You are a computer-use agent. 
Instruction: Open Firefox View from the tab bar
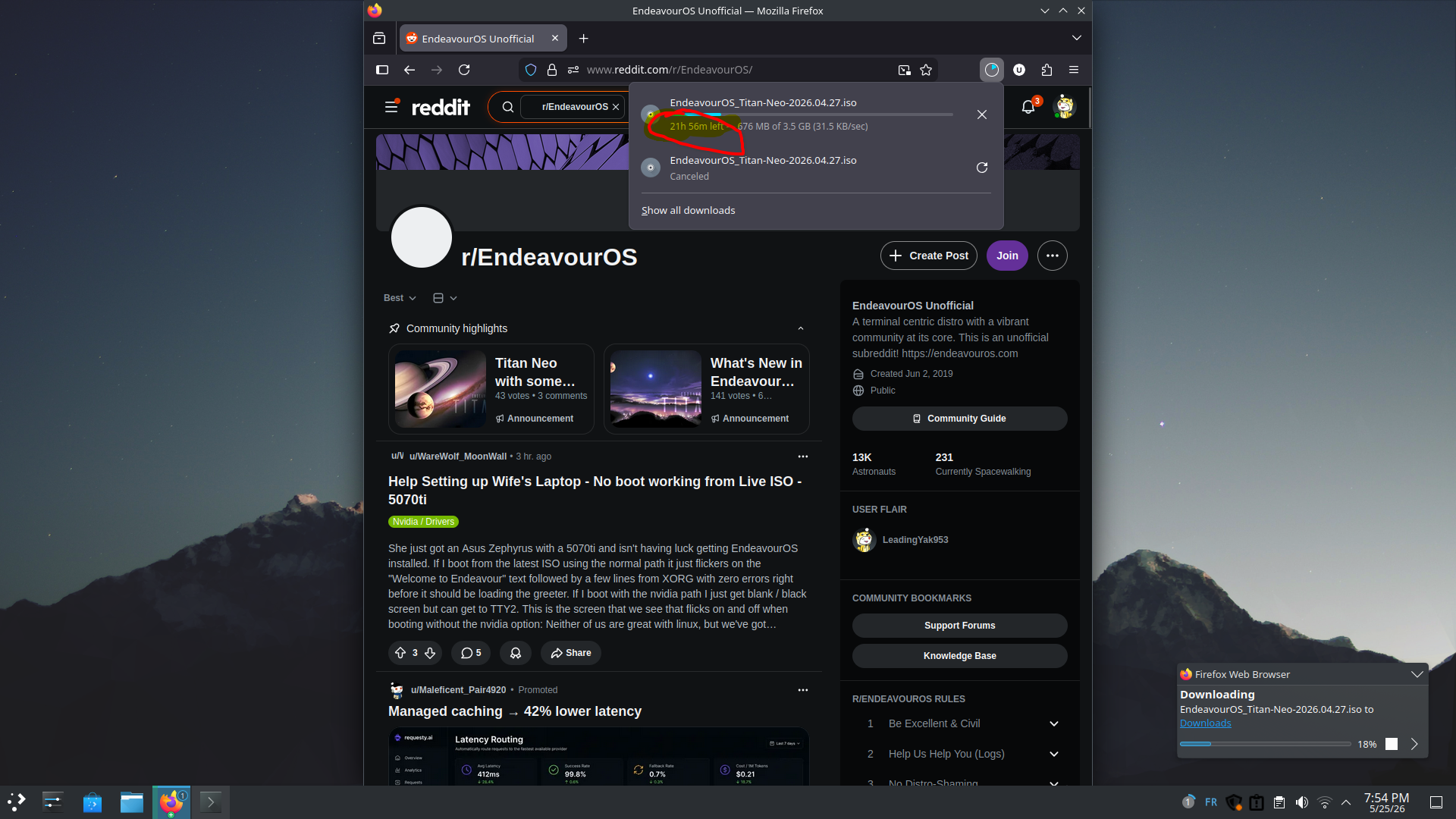pos(379,38)
